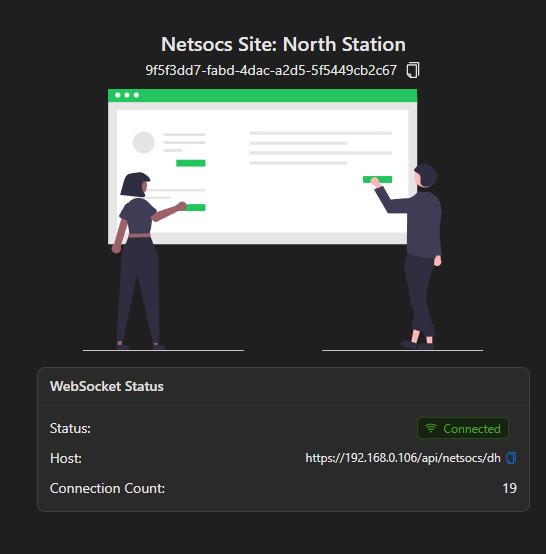Image resolution: width=546 pixels, height=554 pixels.
Task: Copy the host URL using the blue icon
Action: pos(511,458)
